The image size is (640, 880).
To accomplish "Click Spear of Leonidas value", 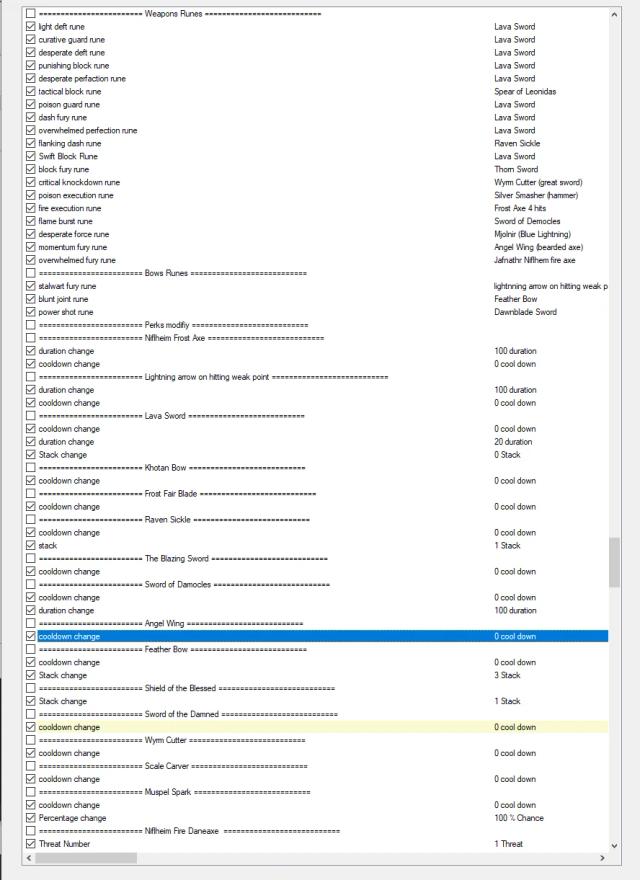I will coord(525,91).
